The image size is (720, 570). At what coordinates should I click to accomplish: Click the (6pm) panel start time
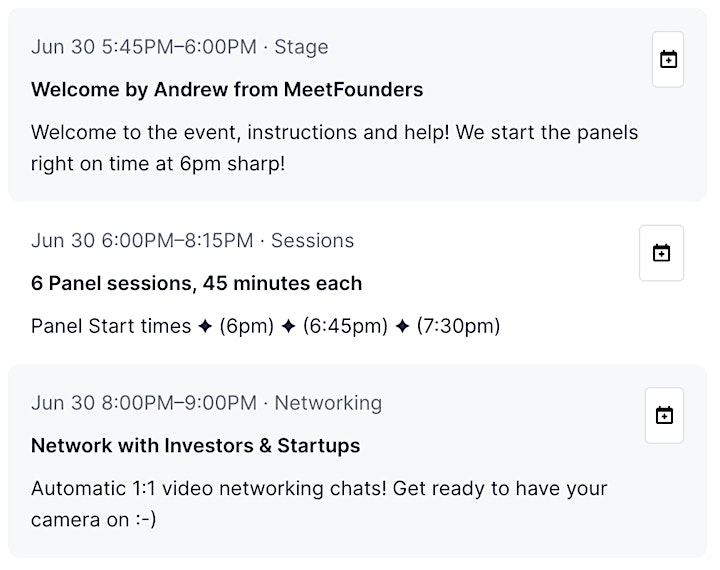247,326
